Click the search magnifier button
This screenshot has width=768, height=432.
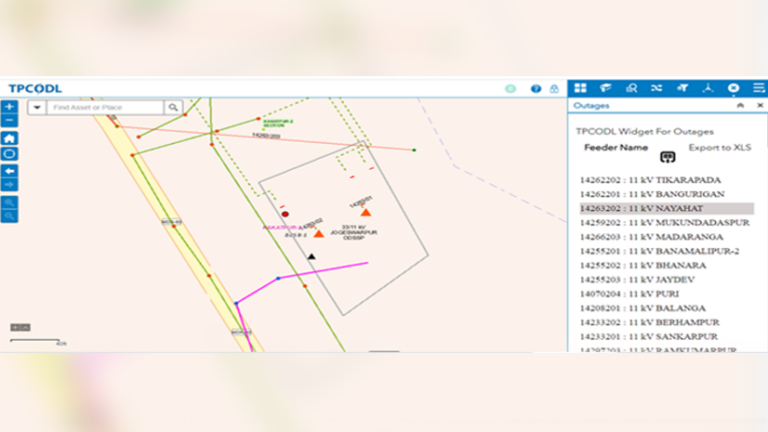[x=173, y=107]
